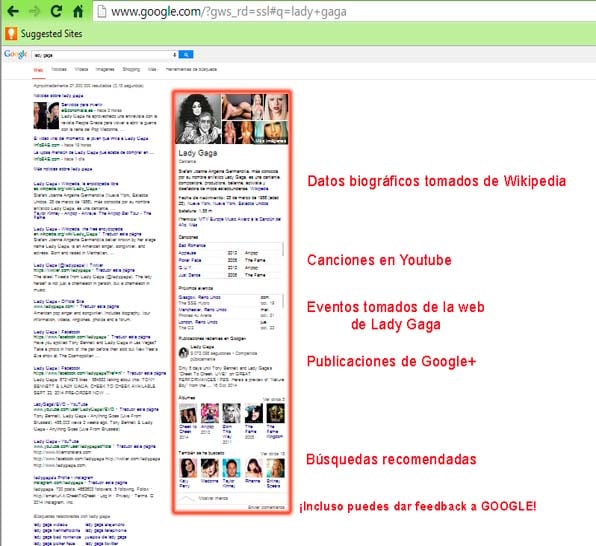
Task: Switch to the Imágenes tab
Action: 105,69
